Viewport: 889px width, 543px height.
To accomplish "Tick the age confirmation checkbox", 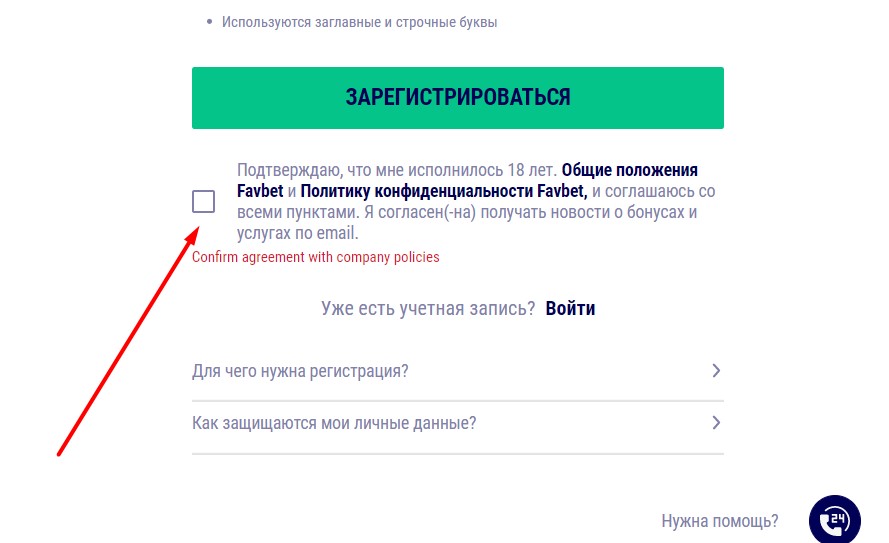I will tap(203, 201).
